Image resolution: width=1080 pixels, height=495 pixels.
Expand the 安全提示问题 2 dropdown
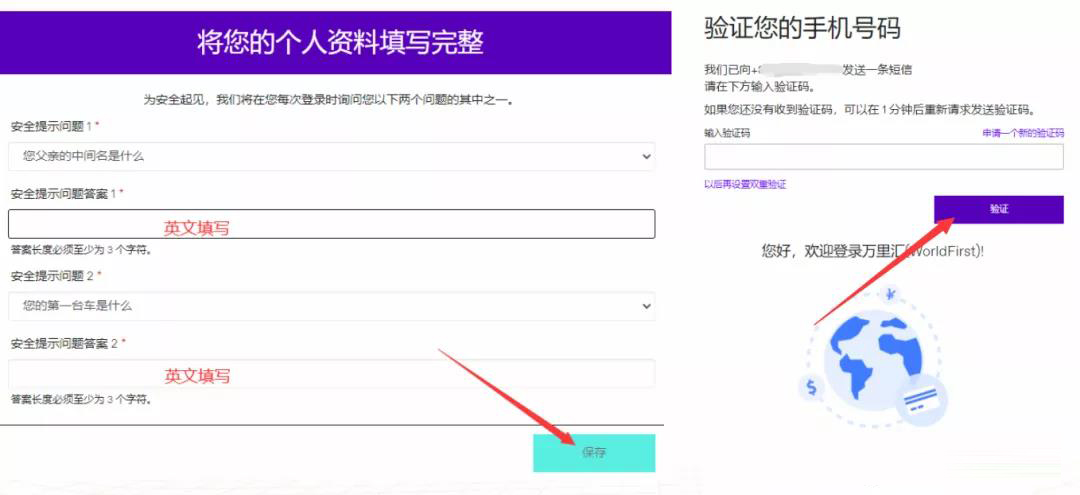(331, 305)
